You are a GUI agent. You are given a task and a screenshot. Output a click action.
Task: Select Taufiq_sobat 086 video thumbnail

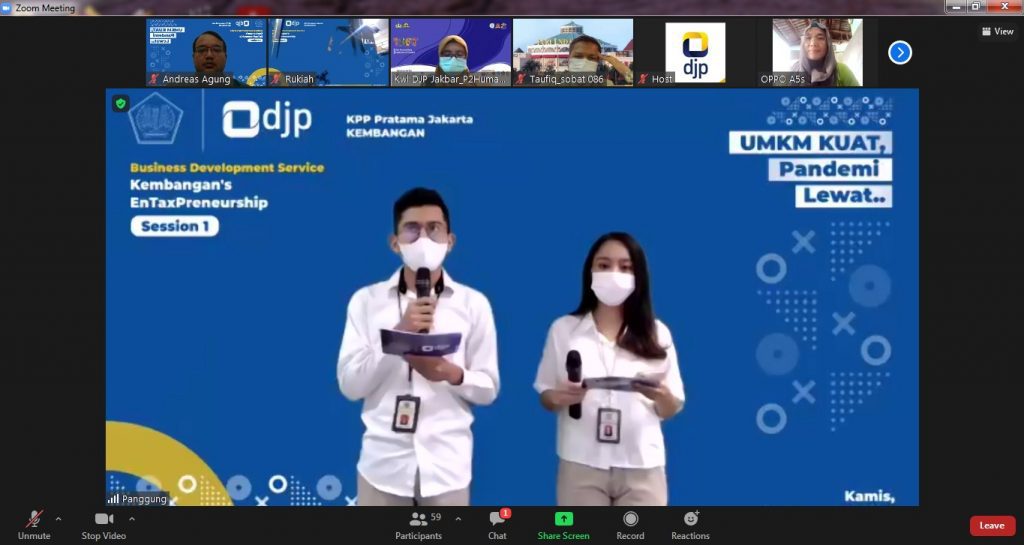[573, 52]
